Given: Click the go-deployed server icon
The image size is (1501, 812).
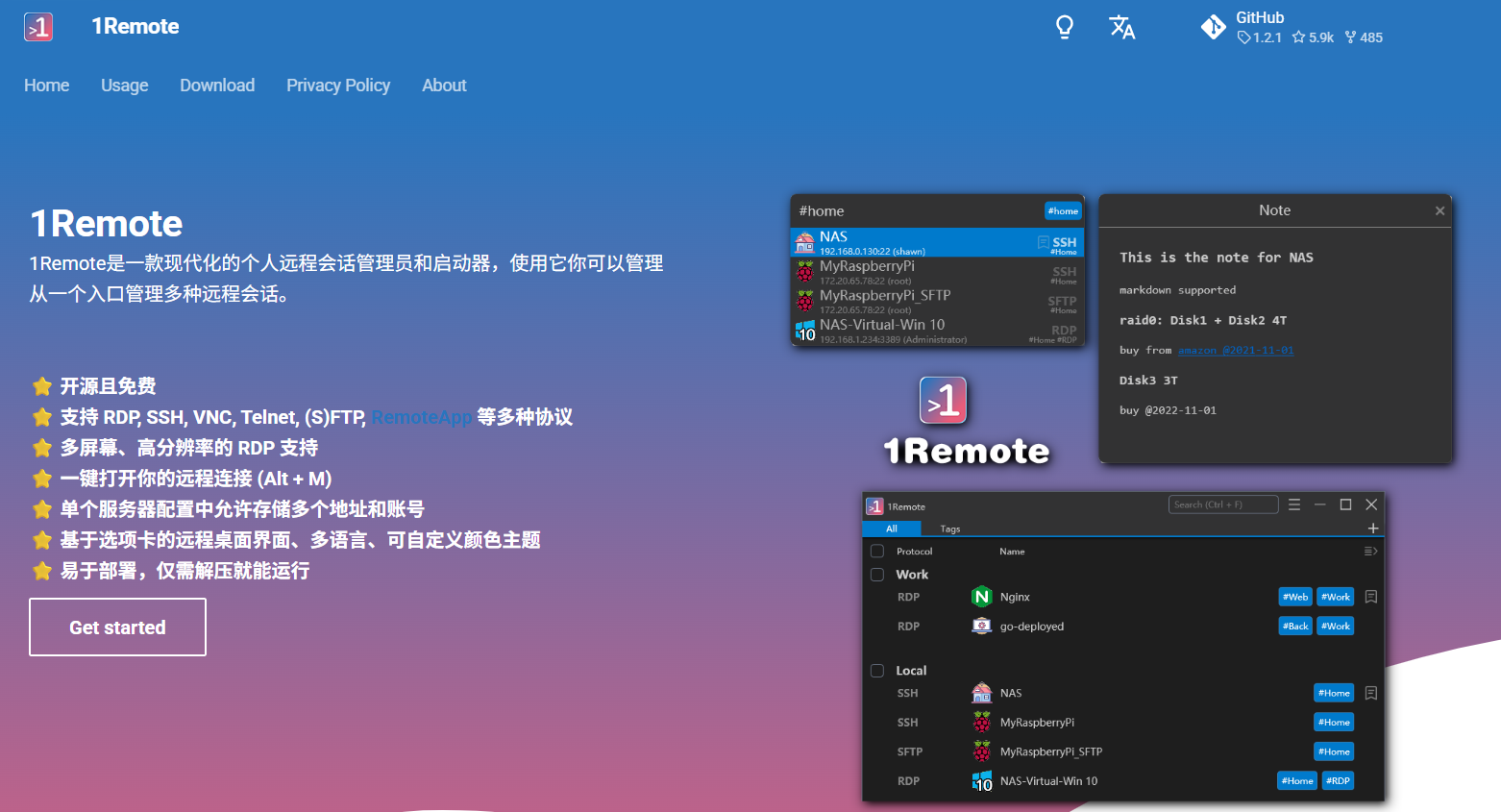Looking at the screenshot, I should point(981,627).
